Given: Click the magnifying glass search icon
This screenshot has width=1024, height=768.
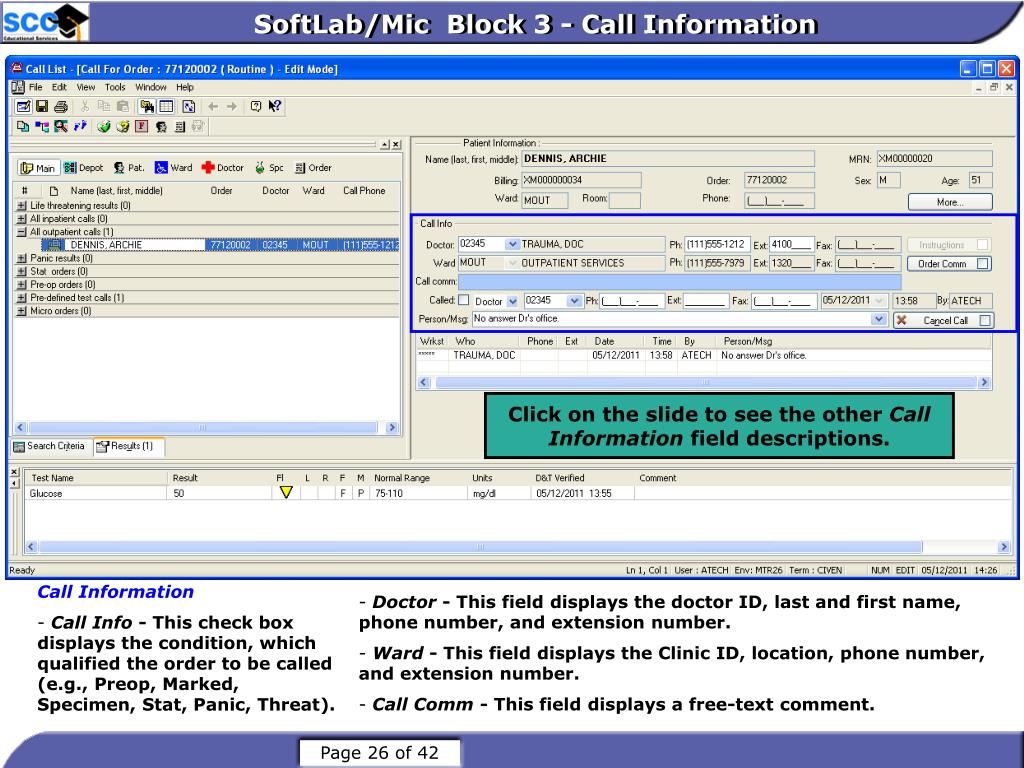Looking at the screenshot, I should tap(61, 126).
